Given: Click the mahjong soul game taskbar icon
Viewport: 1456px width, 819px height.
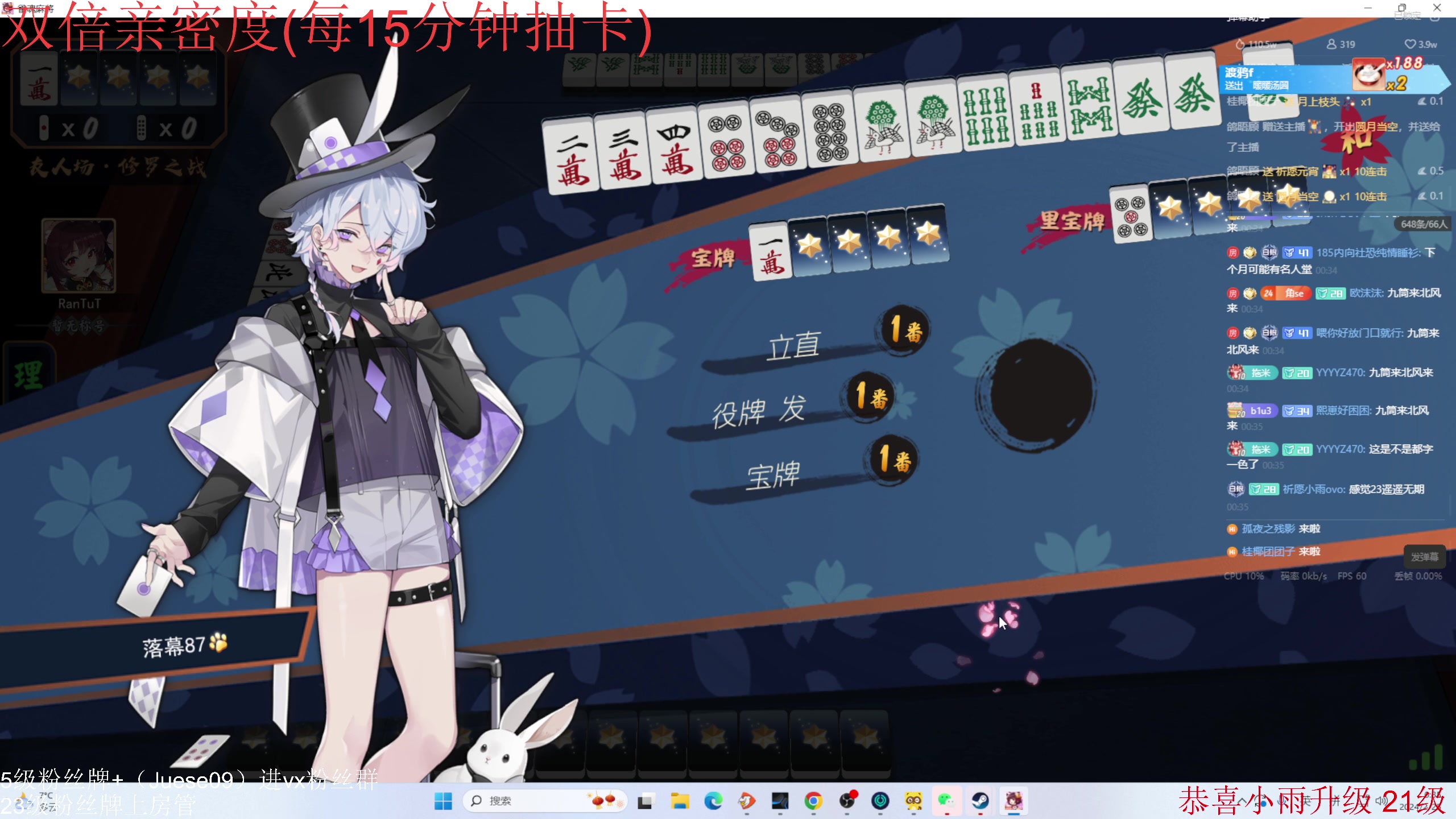Looking at the screenshot, I should pos(1014,801).
